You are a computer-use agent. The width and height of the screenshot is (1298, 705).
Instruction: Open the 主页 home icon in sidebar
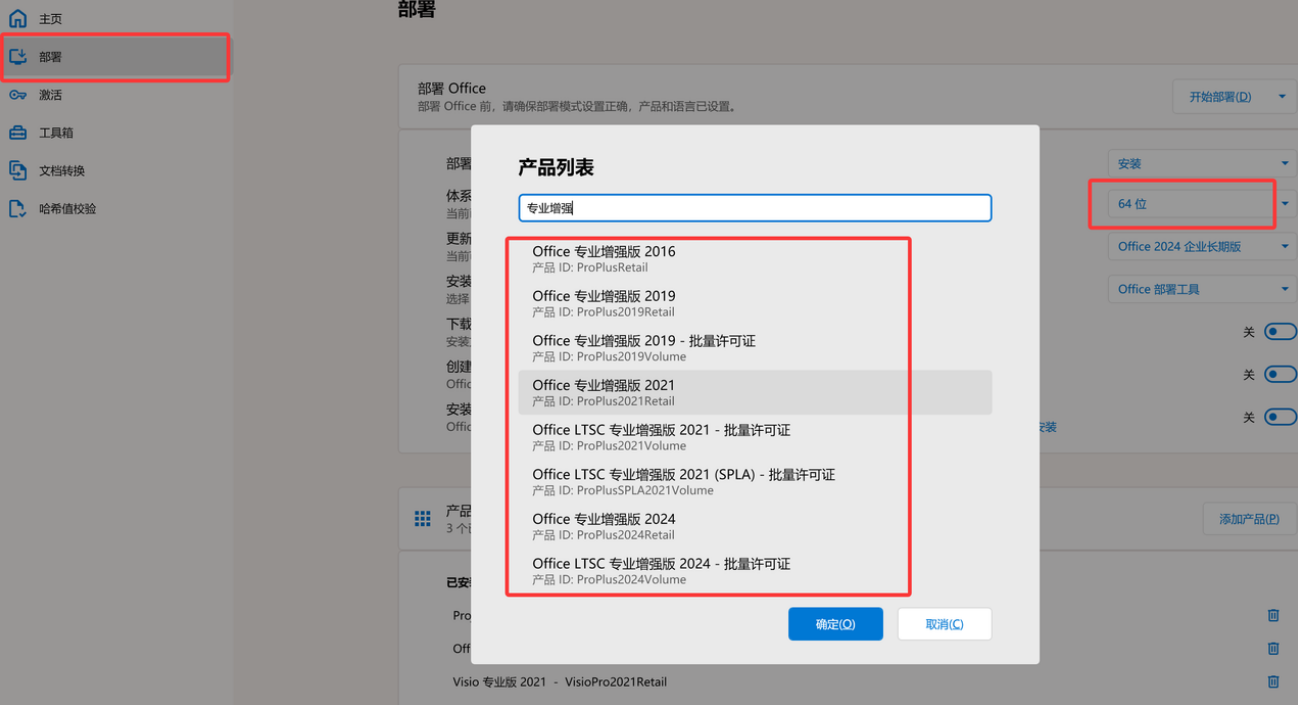(18, 18)
